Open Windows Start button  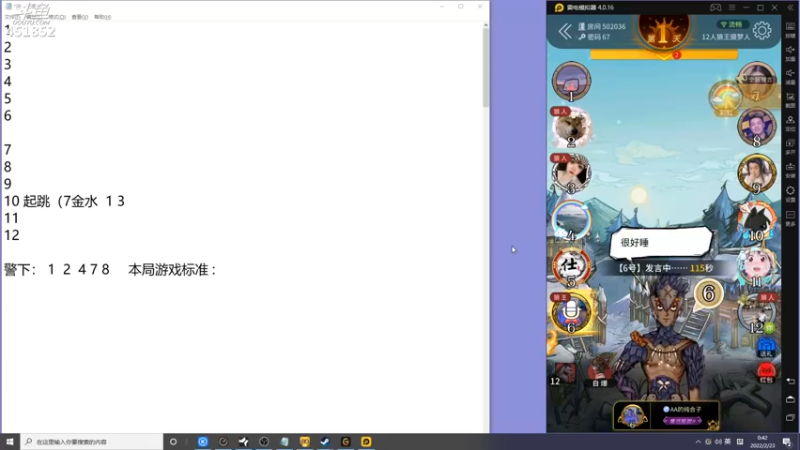click(10, 441)
